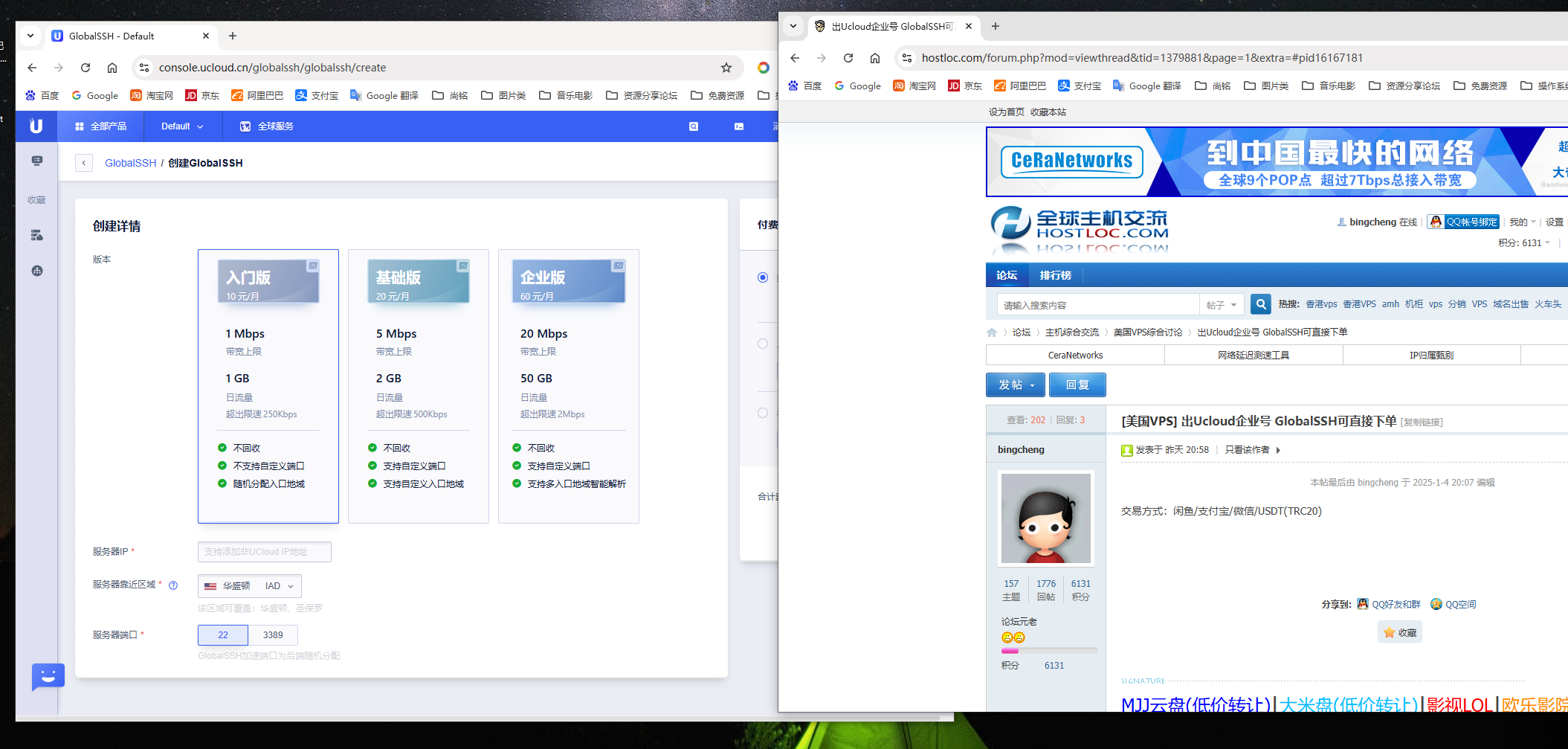Click the UCloud logo in console header
1568x749 pixels.
pyautogui.click(x=36, y=126)
